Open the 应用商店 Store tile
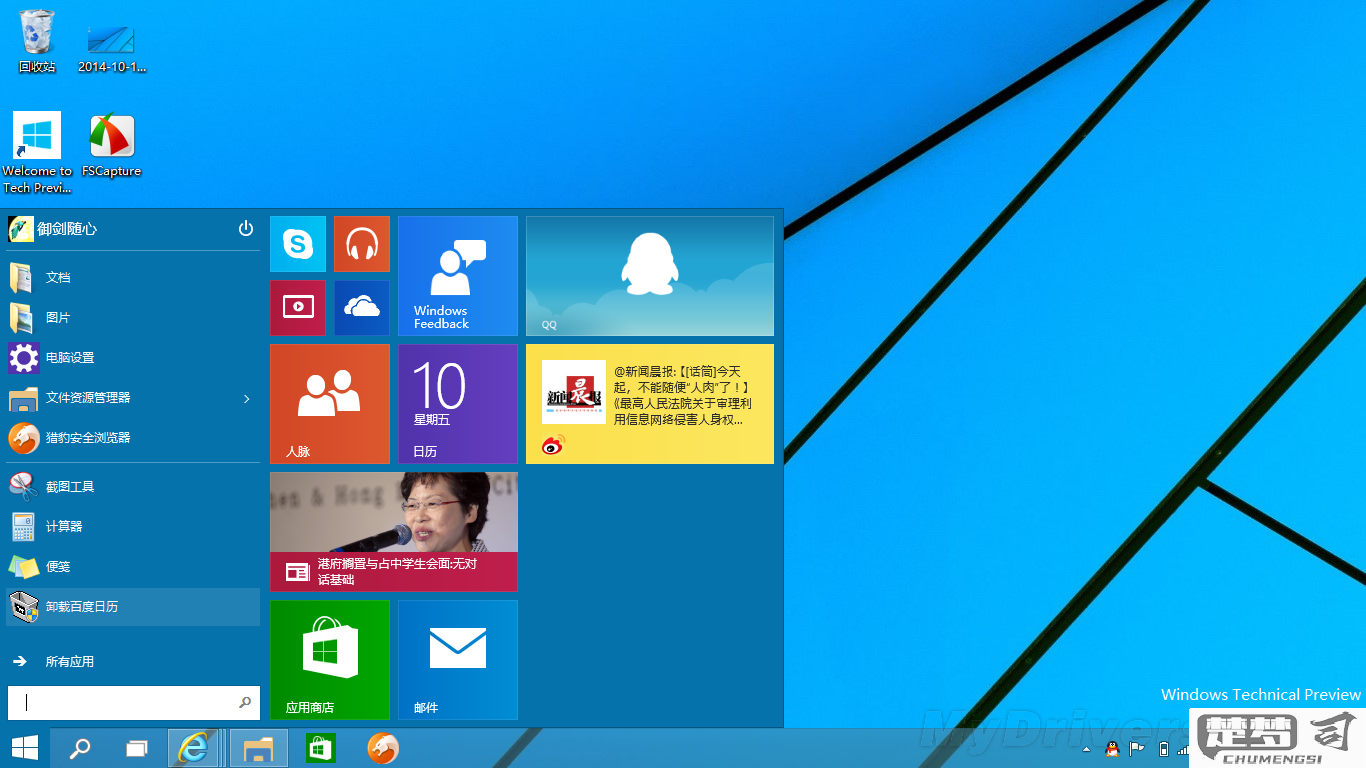The image size is (1366, 768). pyautogui.click(x=330, y=660)
